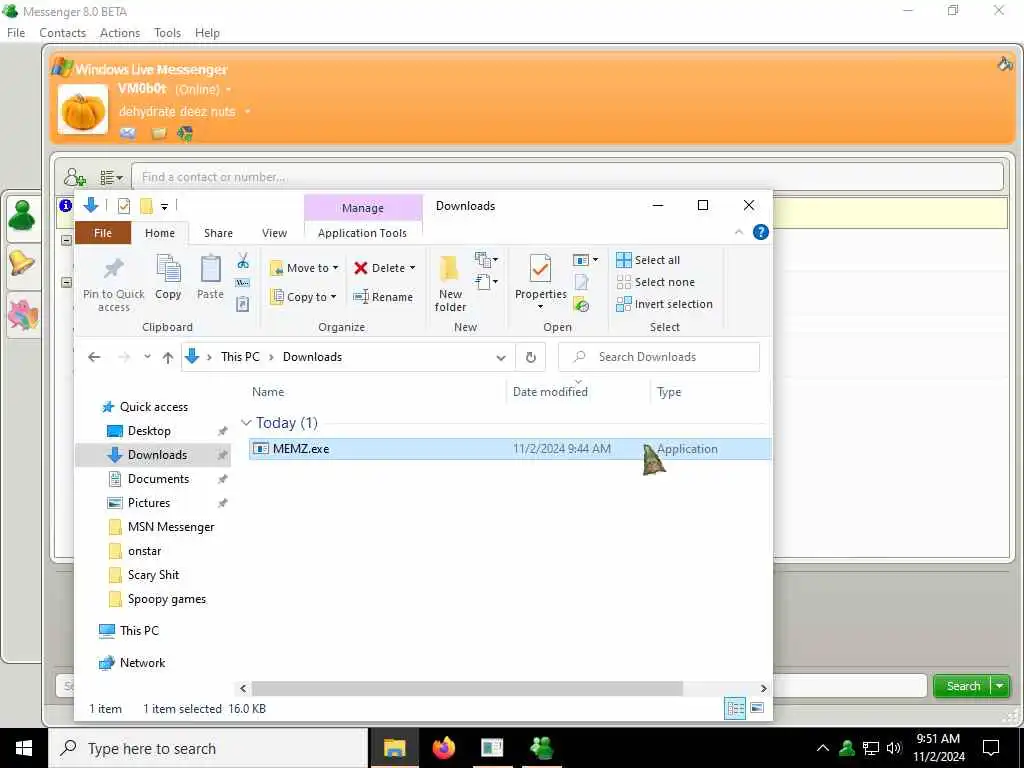Switch to large thumbnails view icon
The height and width of the screenshot is (768, 1024).
(757, 708)
